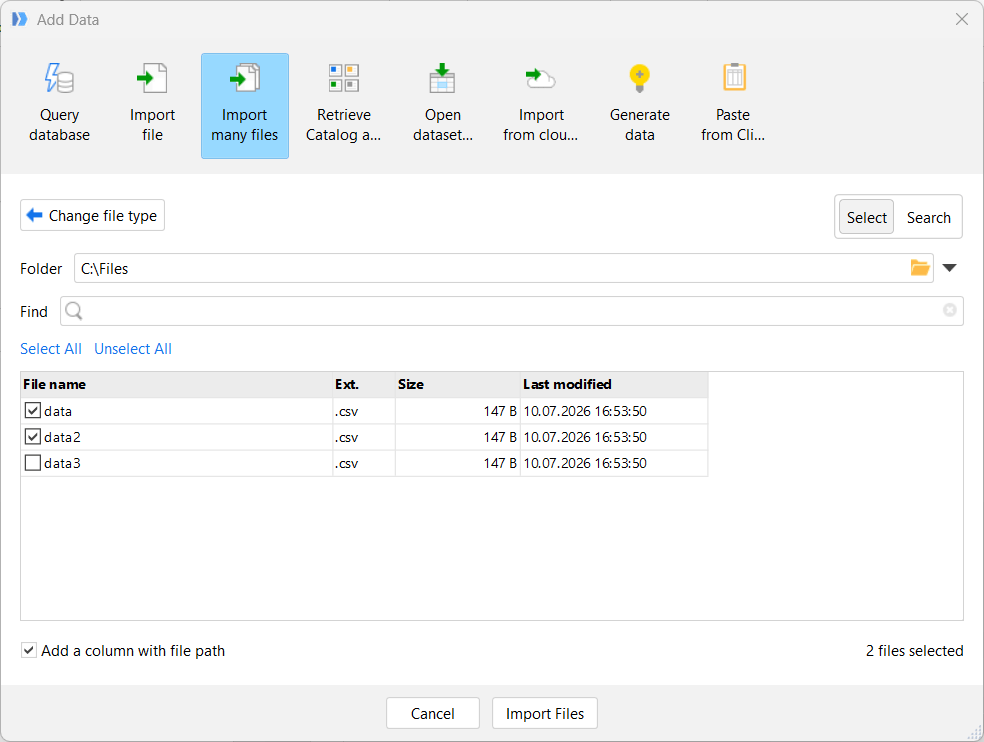
Task: Cancel the Add Data dialog
Action: click(433, 713)
